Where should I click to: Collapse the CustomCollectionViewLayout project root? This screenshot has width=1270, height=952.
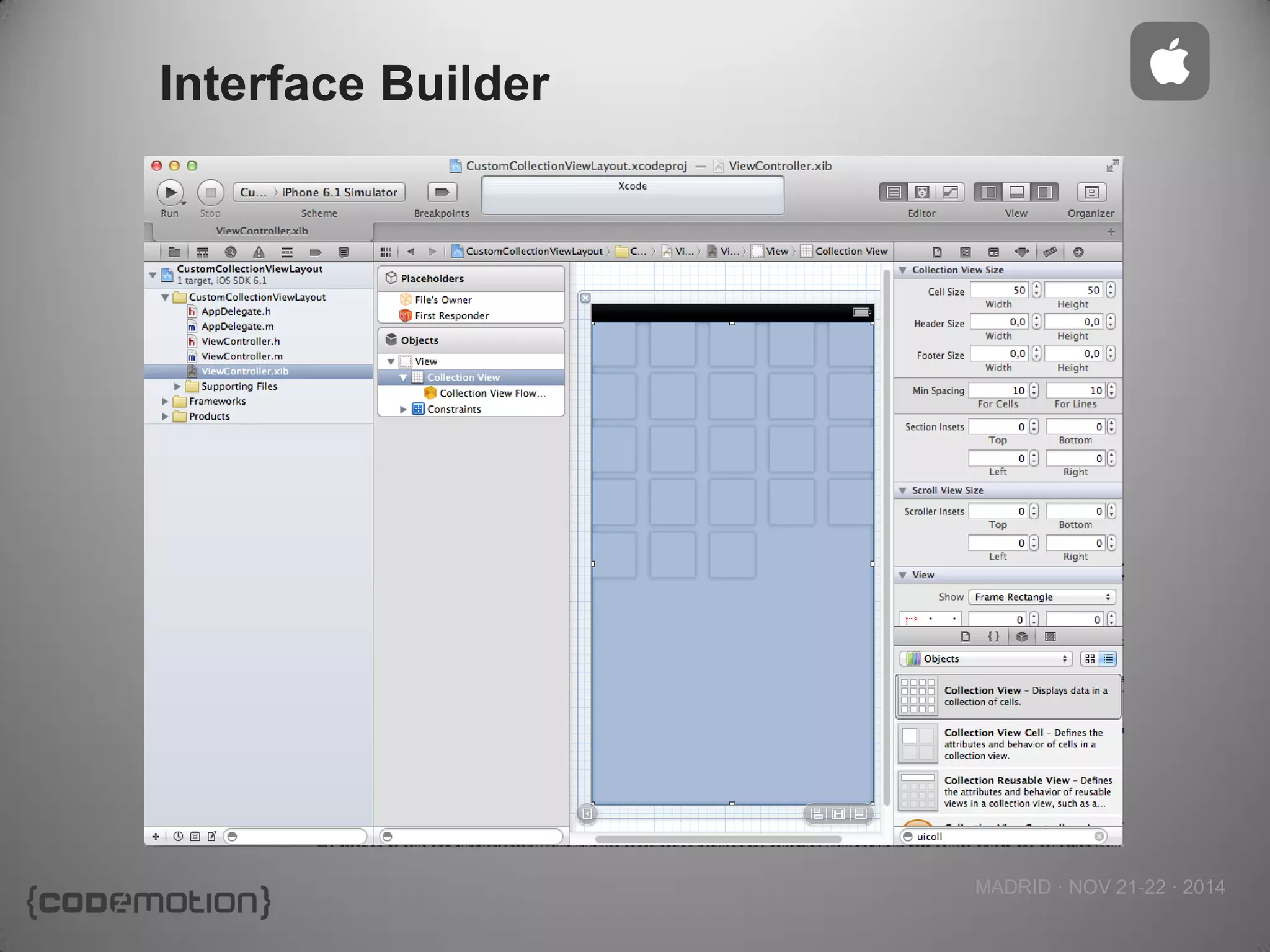[153, 275]
